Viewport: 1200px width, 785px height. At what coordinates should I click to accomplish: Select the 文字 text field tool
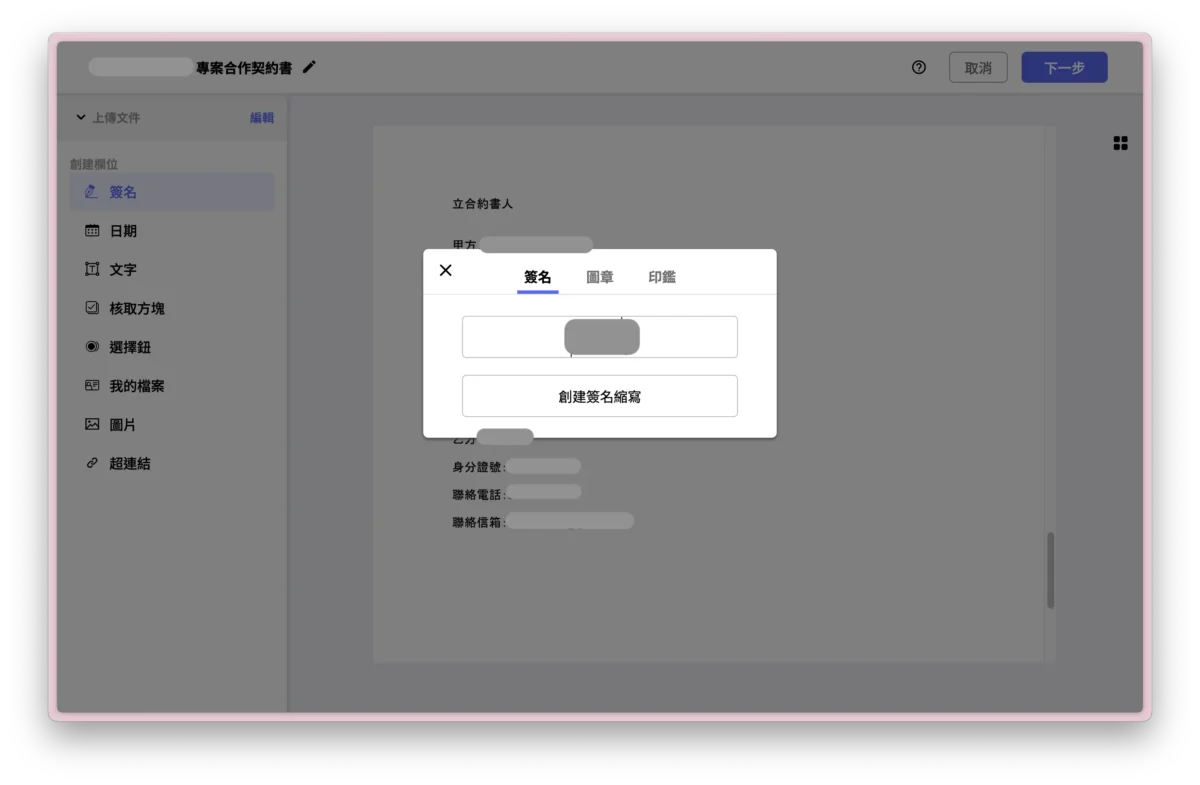pyautogui.click(x=122, y=269)
